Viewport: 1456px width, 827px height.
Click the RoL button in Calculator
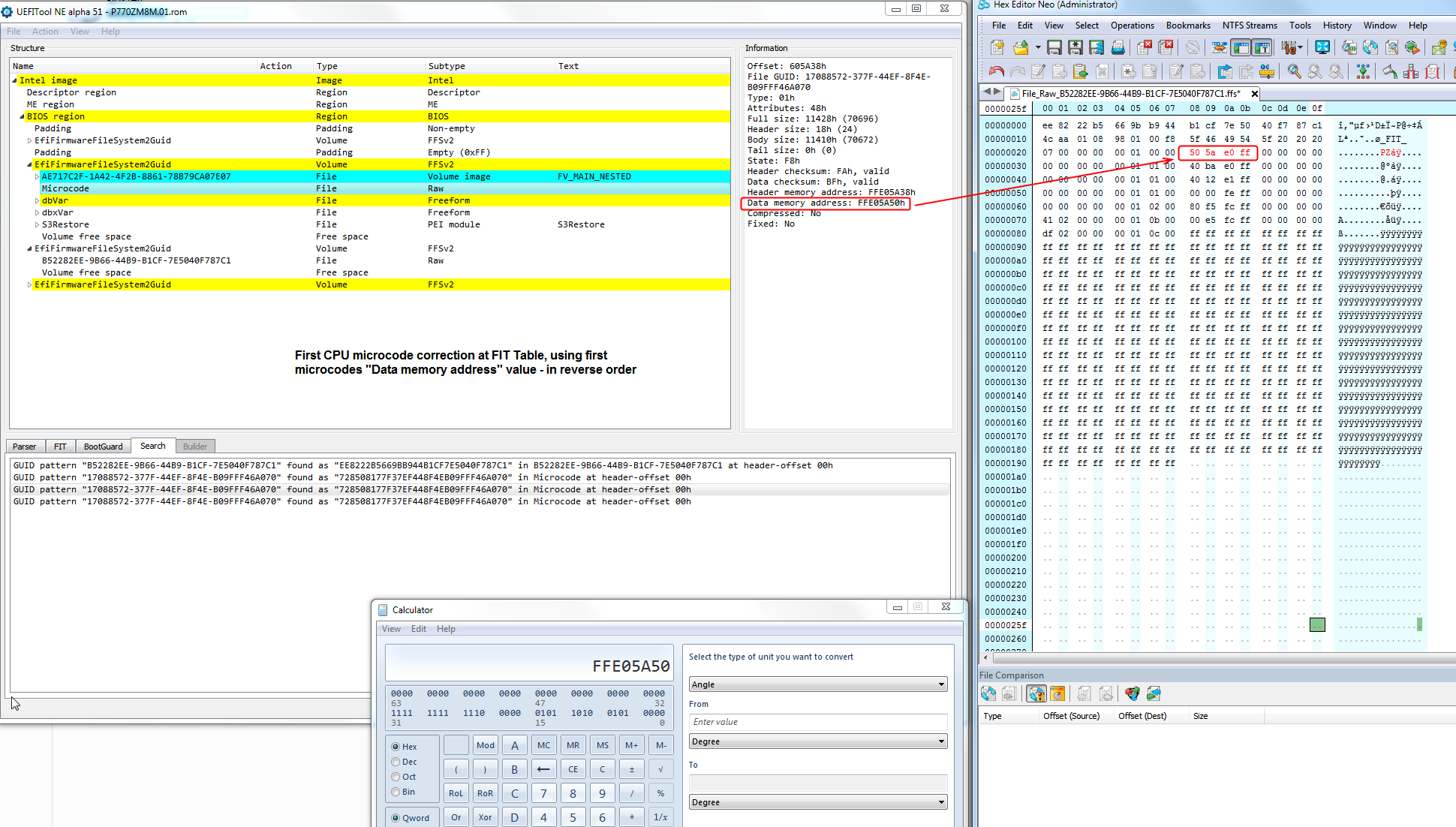(456, 793)
